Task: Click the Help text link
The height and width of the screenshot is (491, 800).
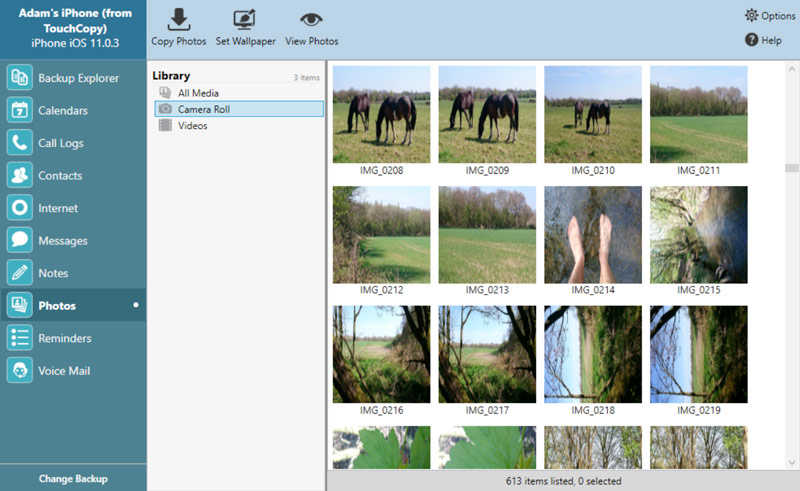Action: 771,40
